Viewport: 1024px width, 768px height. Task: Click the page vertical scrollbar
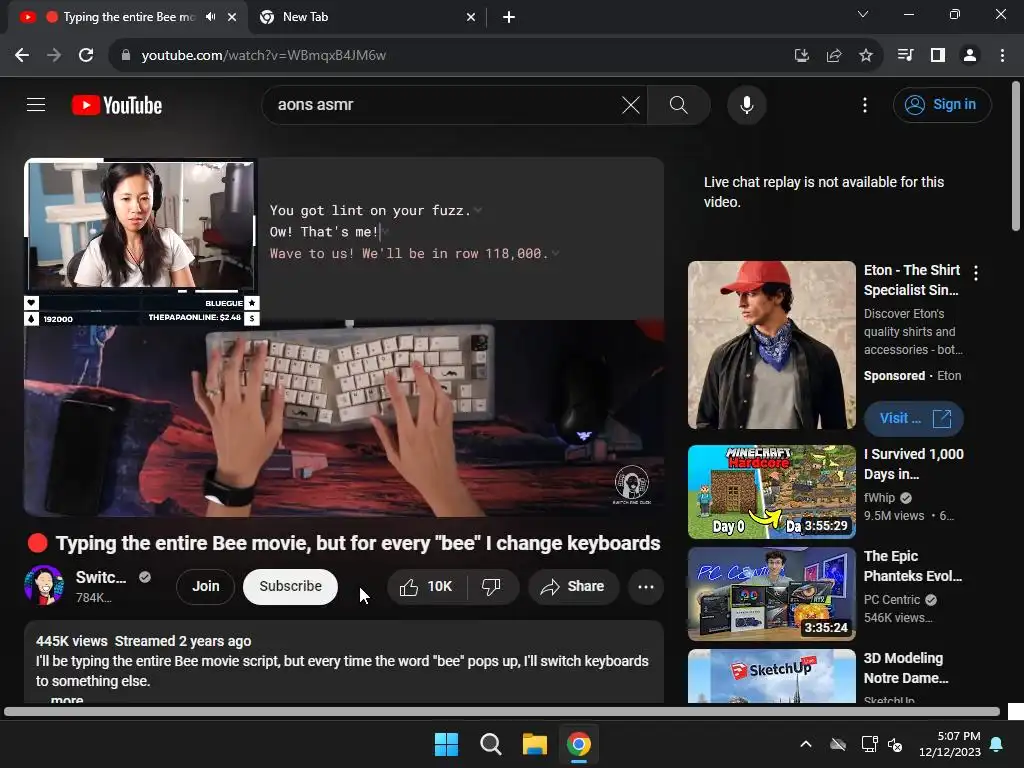click(x=1016, y=156)
